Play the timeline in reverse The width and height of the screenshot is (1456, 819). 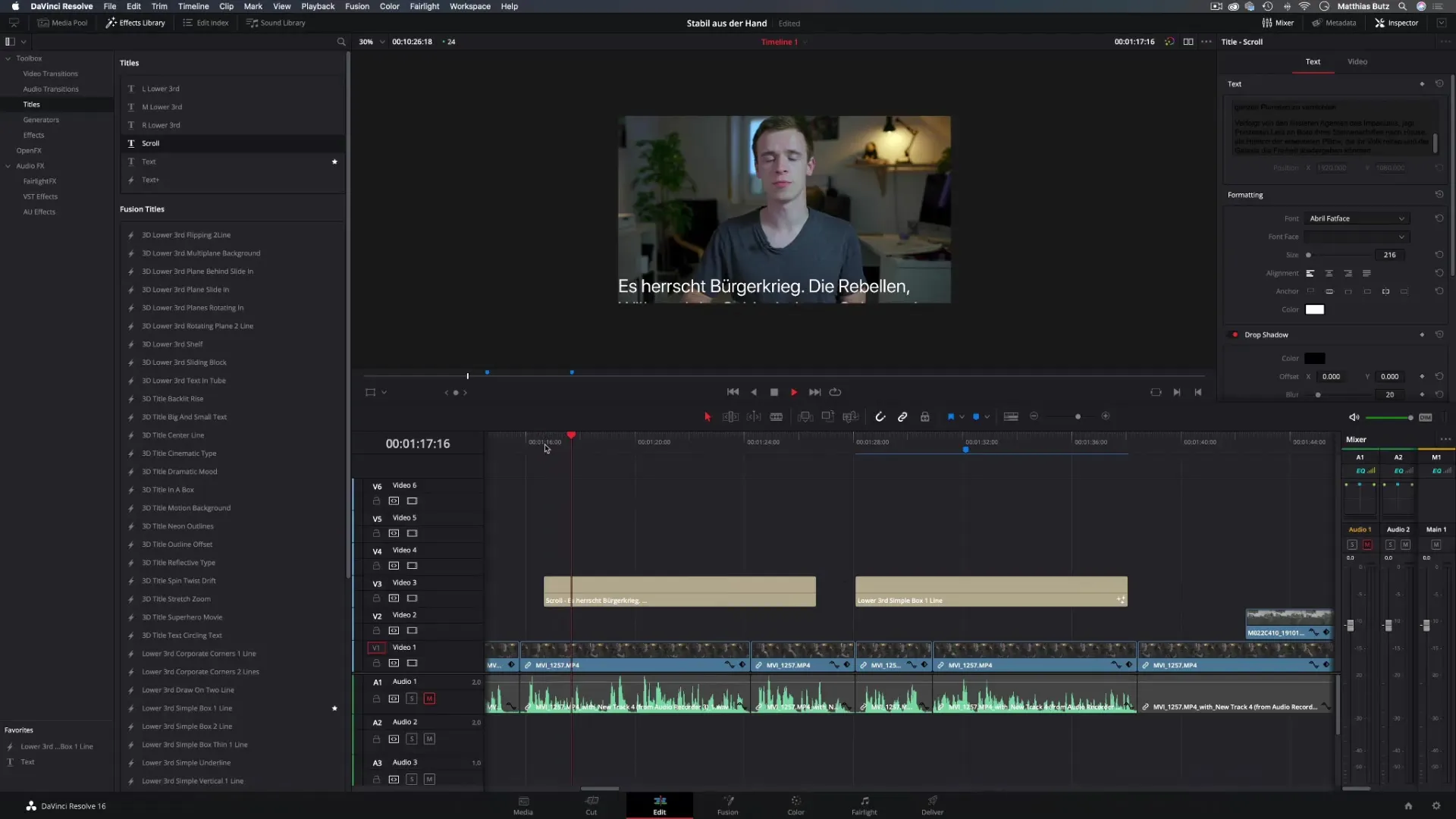(x=754, y=392)
